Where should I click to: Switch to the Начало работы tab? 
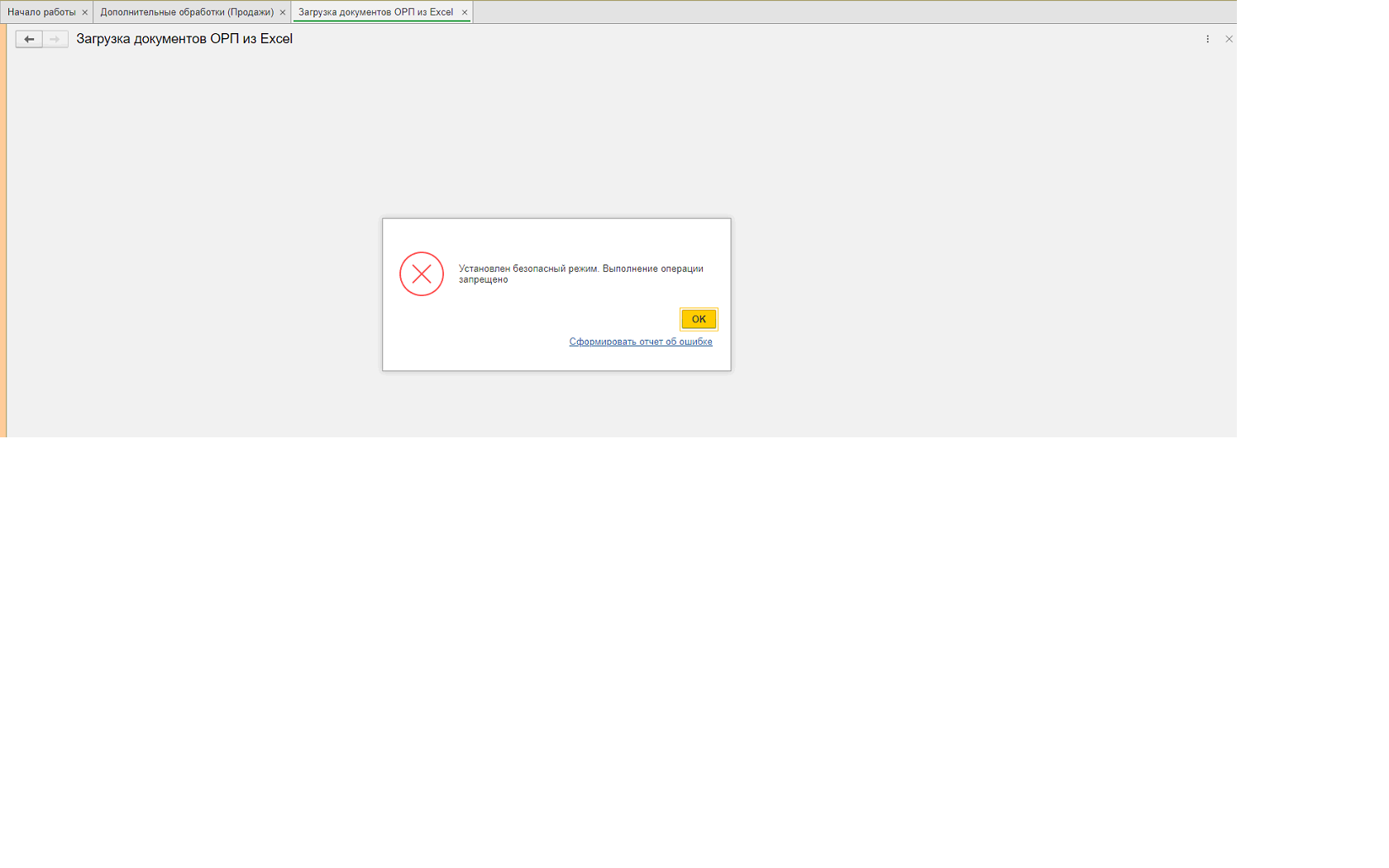41,12
